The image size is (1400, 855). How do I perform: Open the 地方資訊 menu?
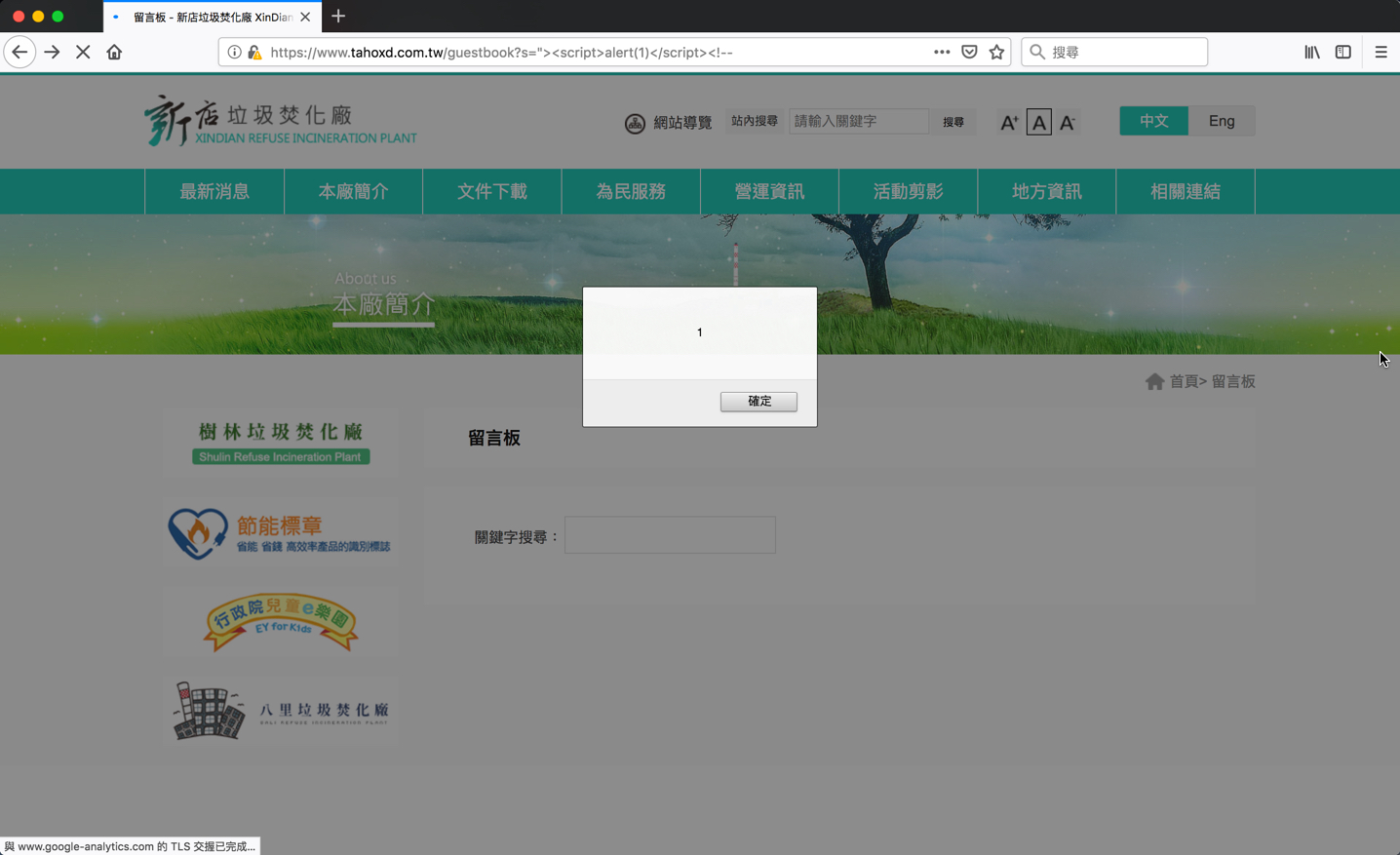(1047, 192)
